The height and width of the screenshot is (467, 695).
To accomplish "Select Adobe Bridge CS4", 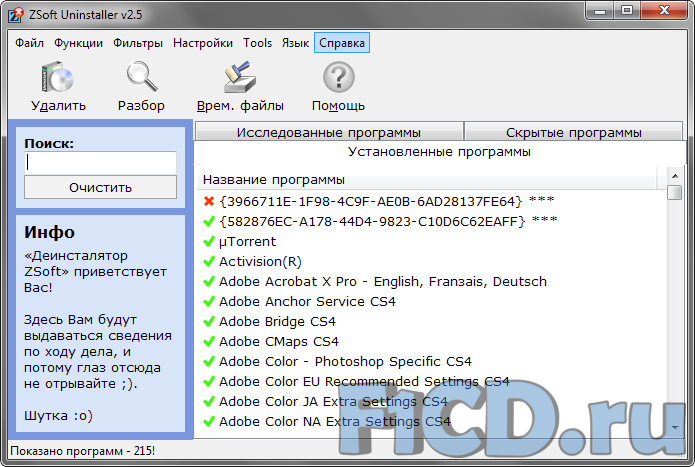I will 277,321.
